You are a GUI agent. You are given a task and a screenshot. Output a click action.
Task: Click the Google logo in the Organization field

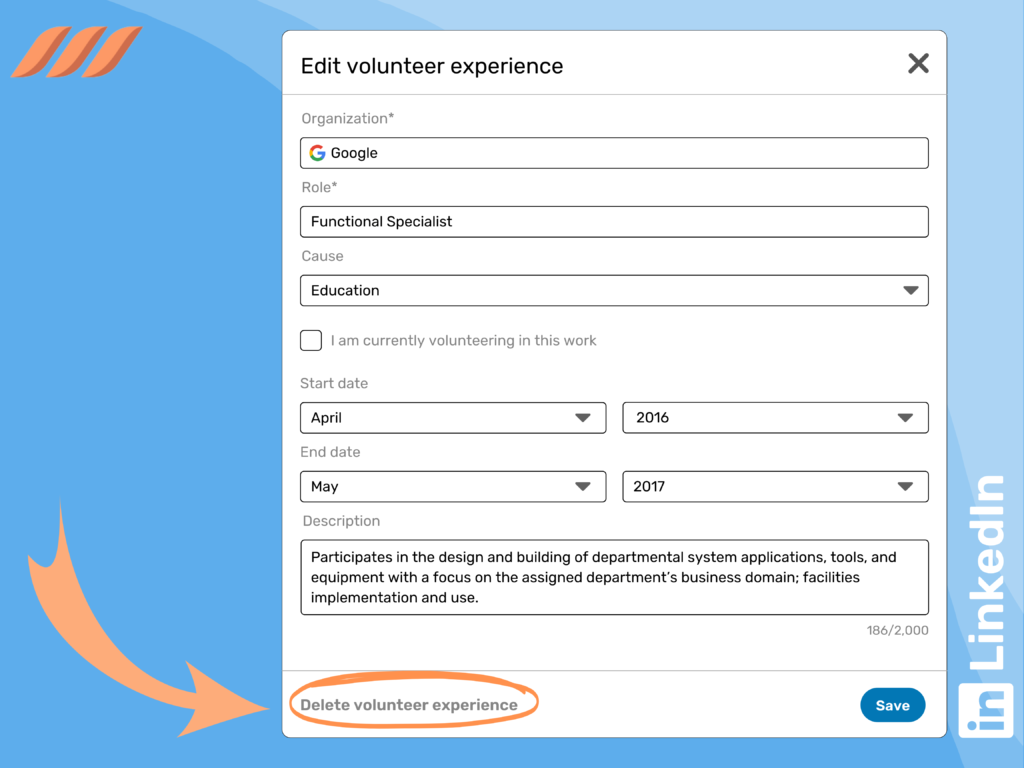click(317, 152)
